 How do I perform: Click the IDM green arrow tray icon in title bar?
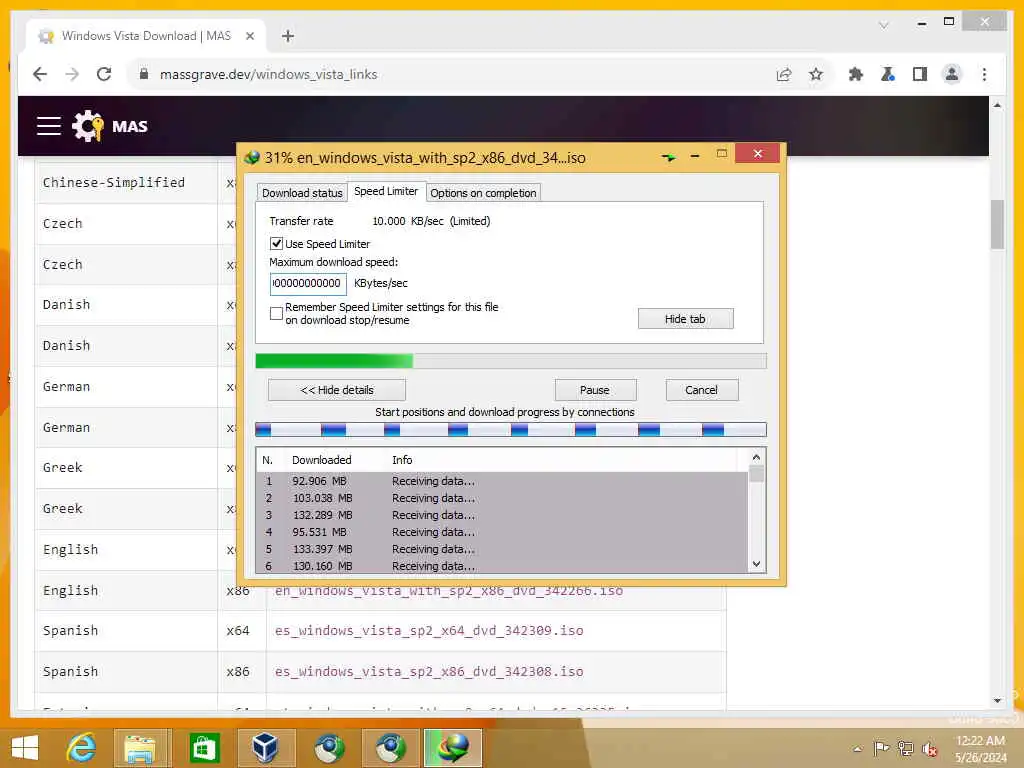tap(669, 157)
